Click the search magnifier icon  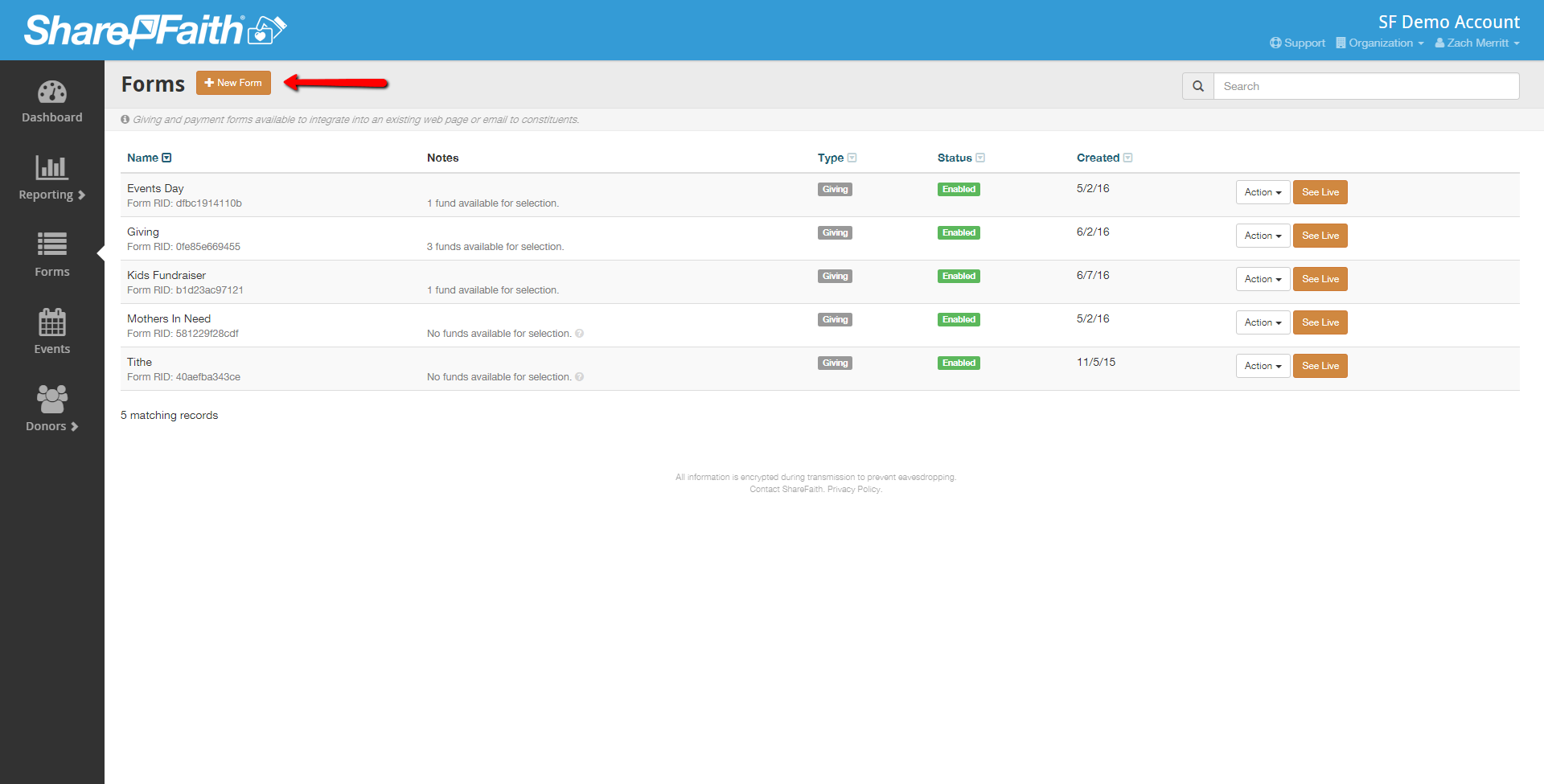point(1197,86)
